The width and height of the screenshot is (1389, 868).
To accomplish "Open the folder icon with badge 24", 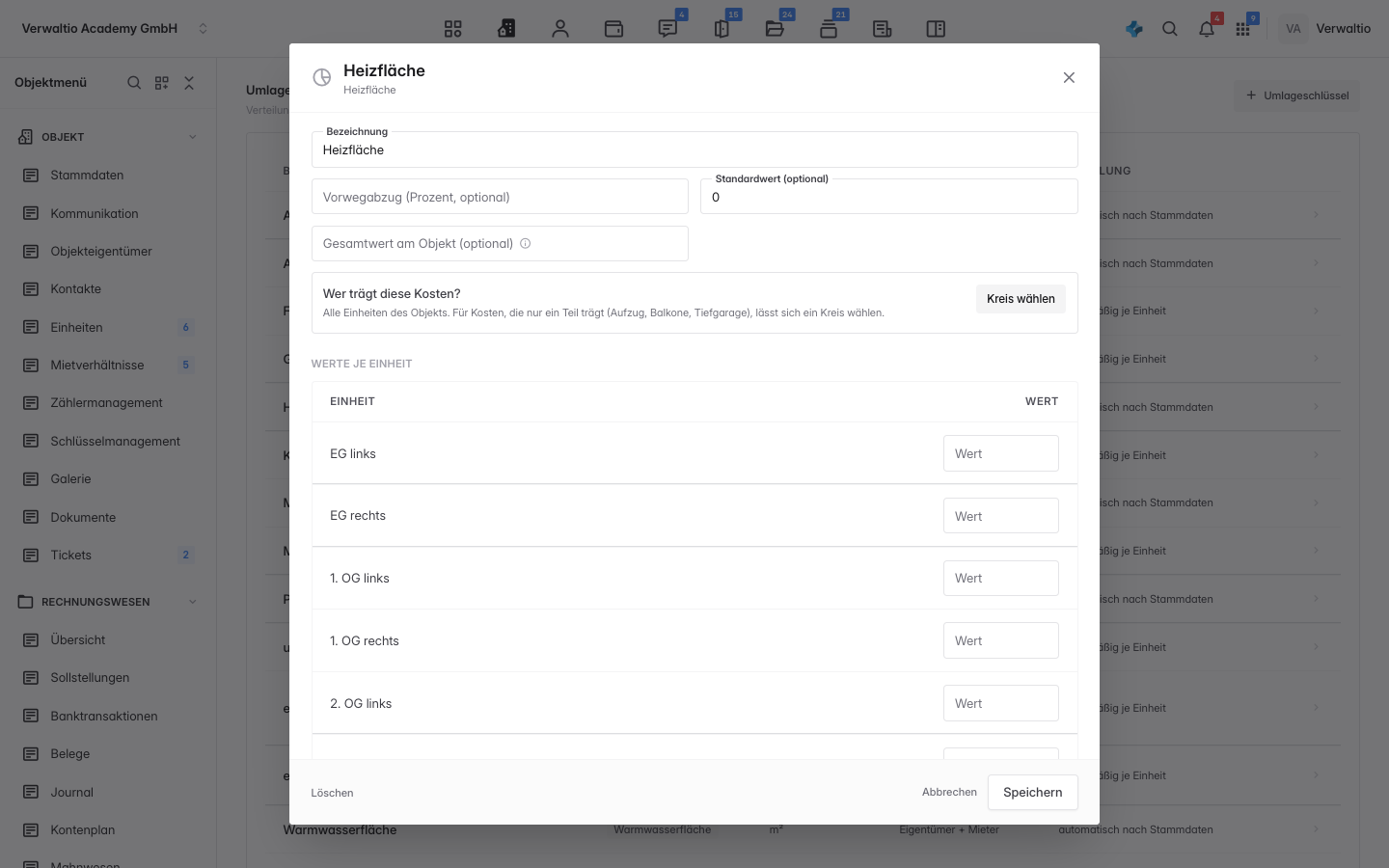I will coord(775,29).
